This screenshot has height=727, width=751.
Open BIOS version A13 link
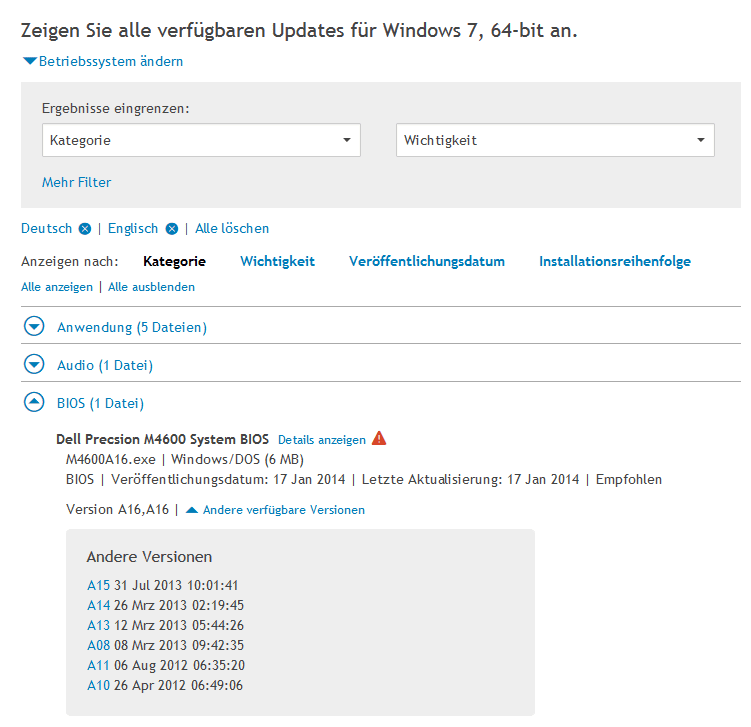click(x=99, y=625)
